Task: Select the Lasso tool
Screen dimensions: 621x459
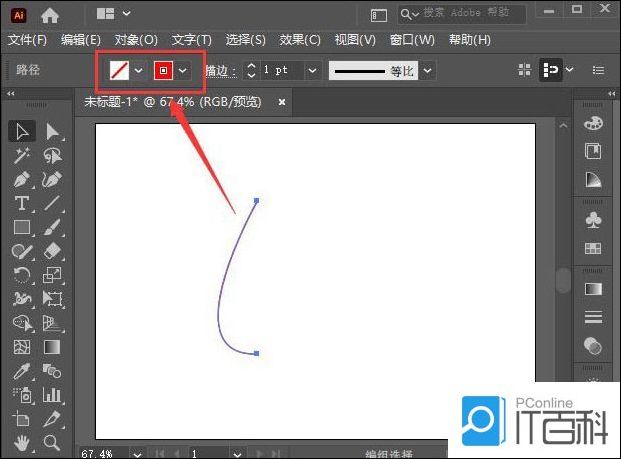Action: (52, 156)
